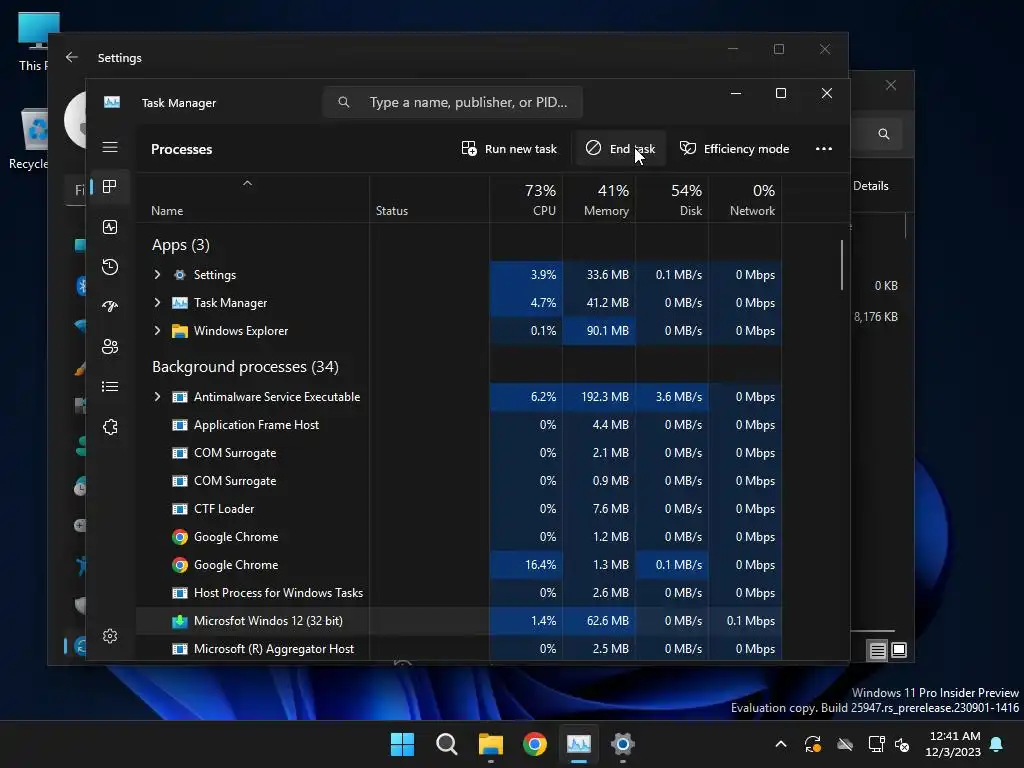The width and height of the screenshot is (1024, 768).
Task: Click the 3.6 MB/s disk cell
Action: coord(672,397)
